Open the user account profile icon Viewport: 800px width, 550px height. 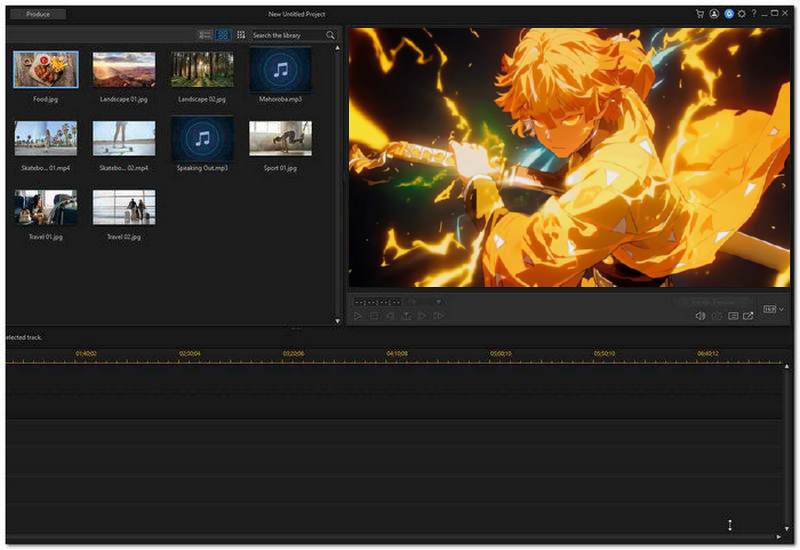[x=714, y=14]
